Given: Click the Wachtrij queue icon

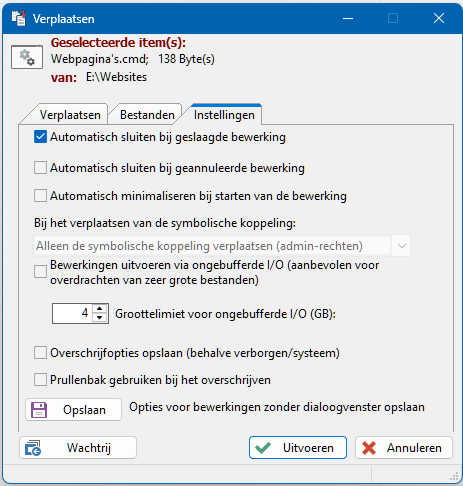Looking at the screenshot, I should click(33, 448).
